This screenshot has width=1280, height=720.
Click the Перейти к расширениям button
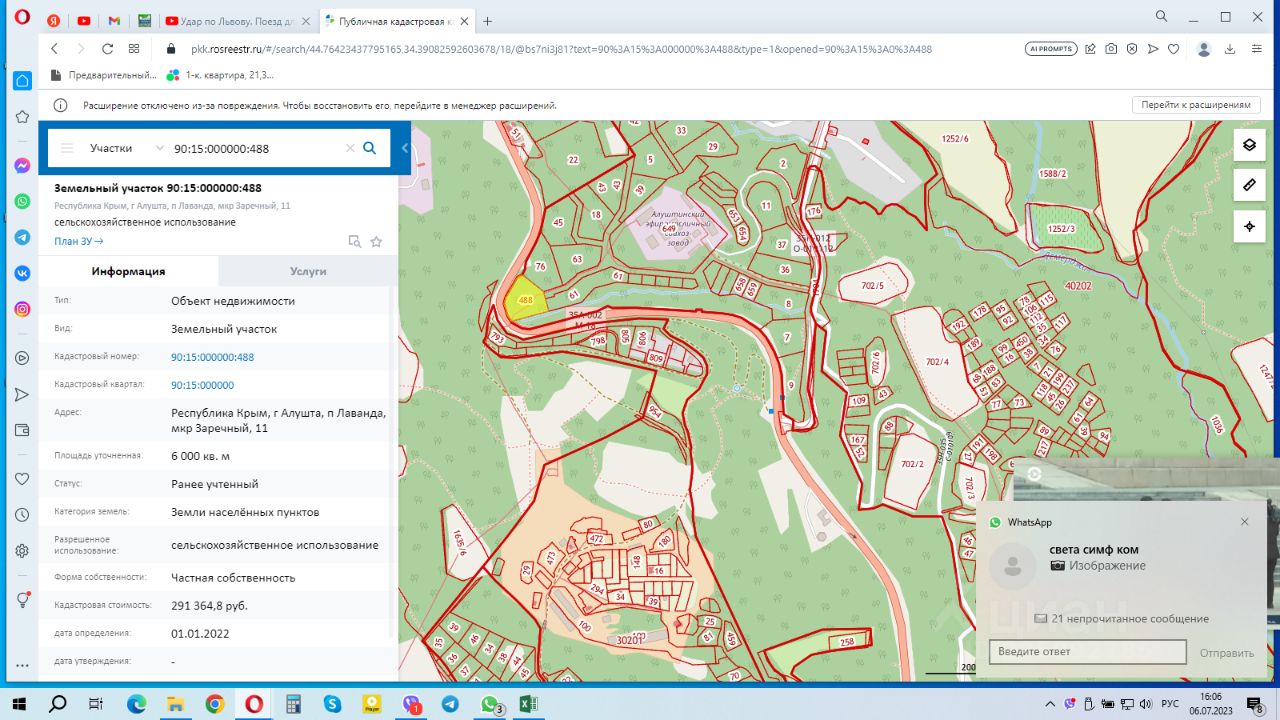1195,105
